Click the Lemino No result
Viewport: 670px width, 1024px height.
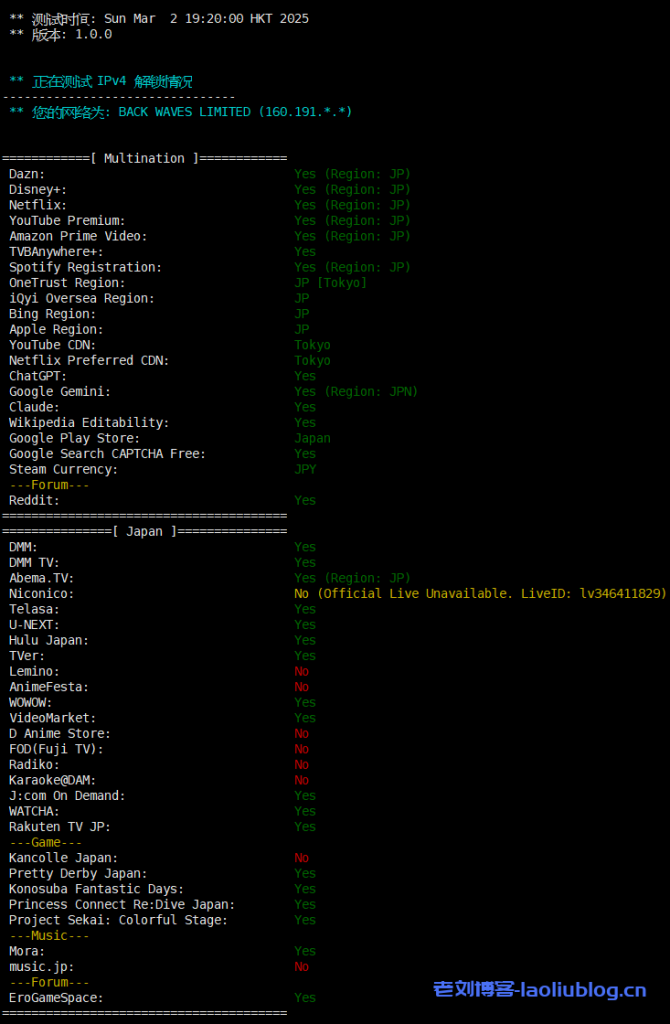coord(301,671)
